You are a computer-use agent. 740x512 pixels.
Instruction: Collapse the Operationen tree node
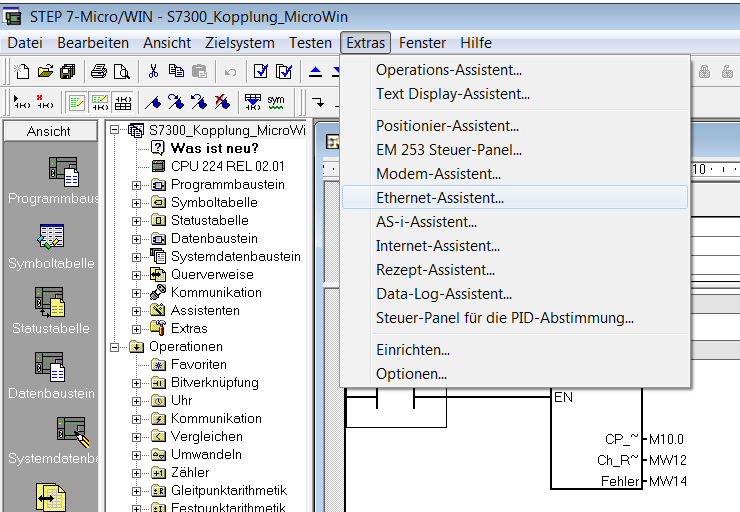[114, 347]
